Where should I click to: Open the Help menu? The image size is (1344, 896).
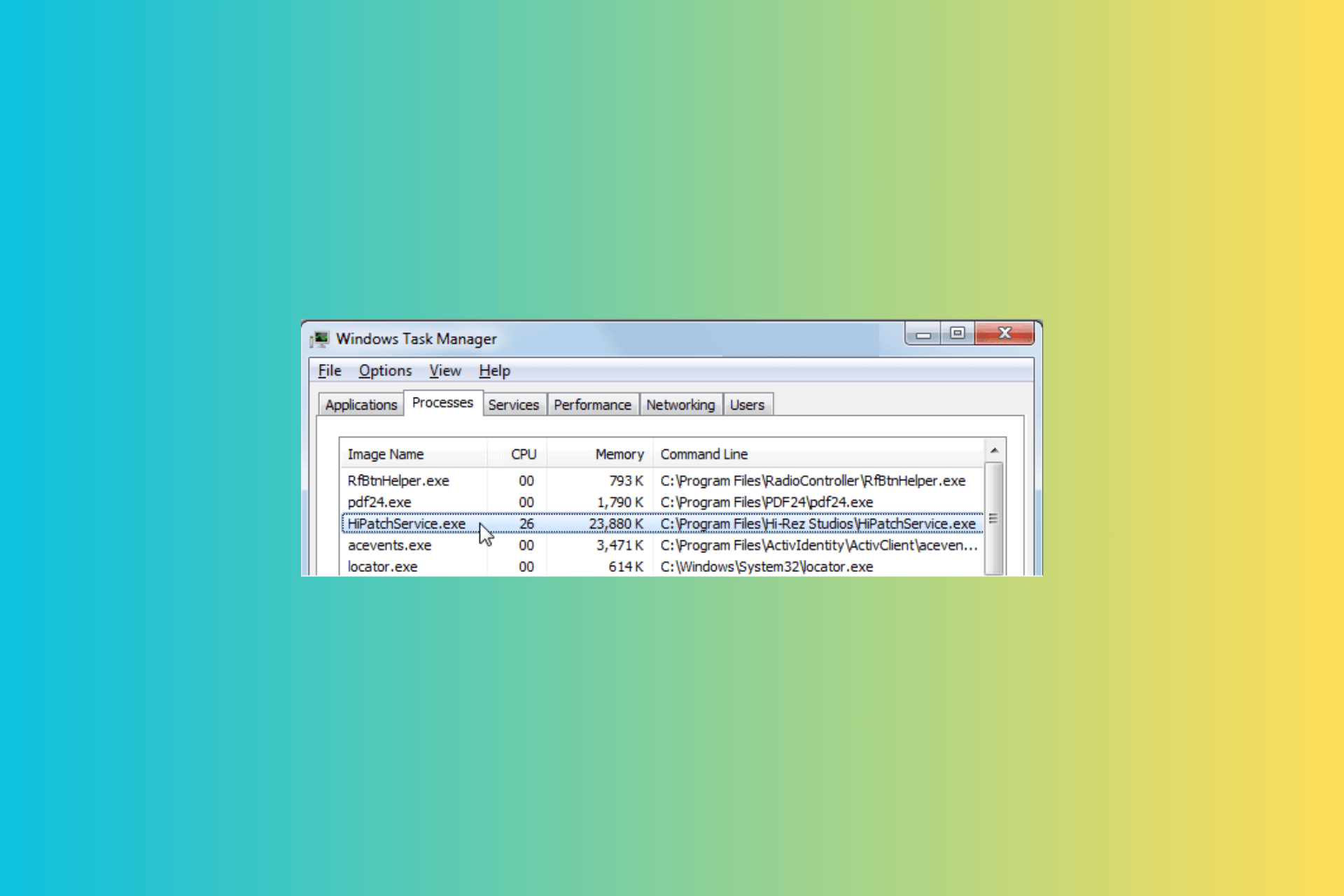coord(494,371)
